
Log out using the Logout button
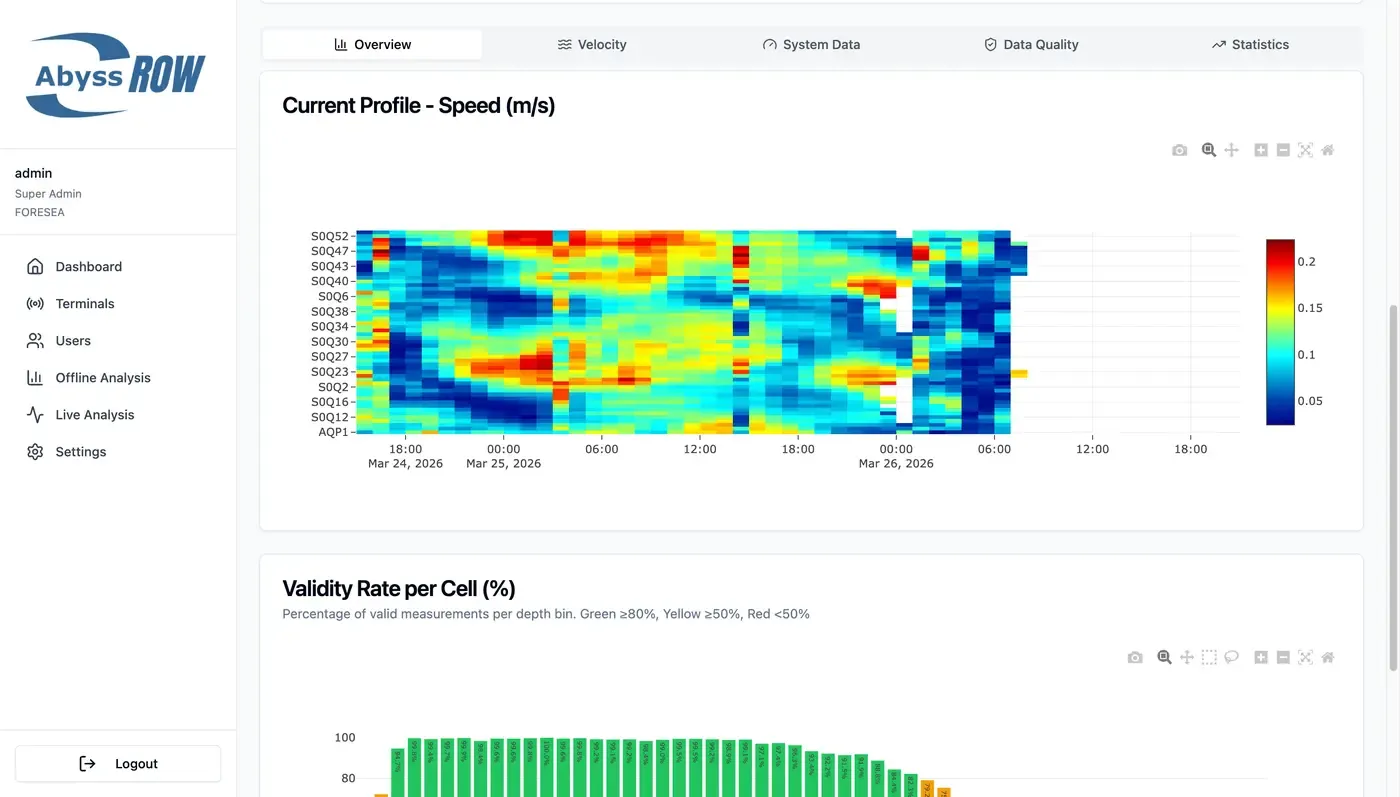pos(118,763)
